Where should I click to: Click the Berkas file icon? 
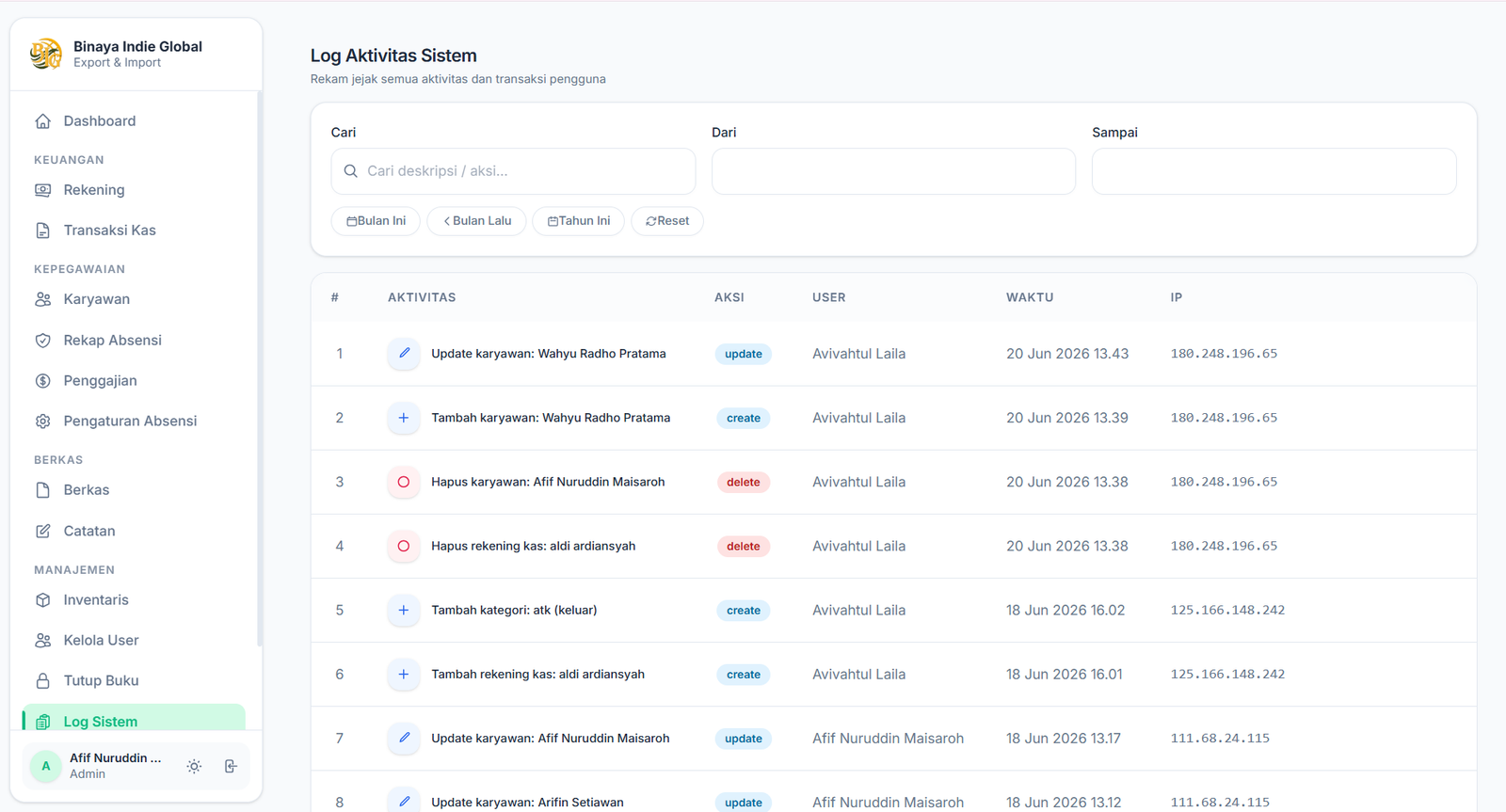coord(42,490)
